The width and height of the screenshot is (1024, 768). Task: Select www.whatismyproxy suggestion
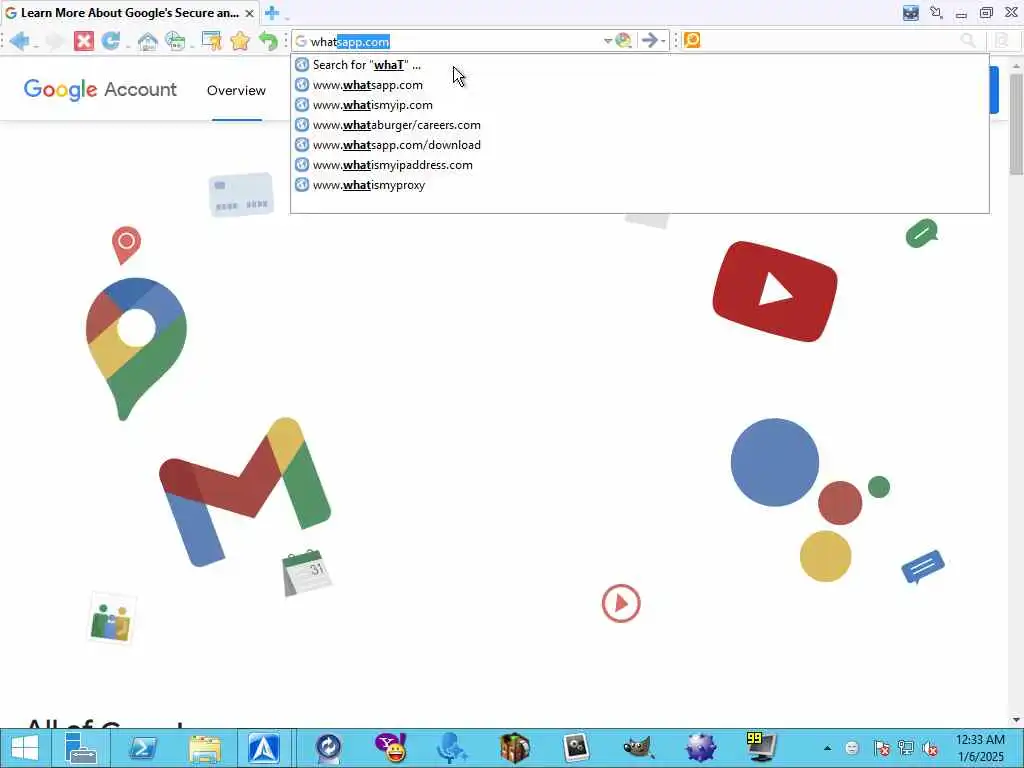(x=639, y=185)
